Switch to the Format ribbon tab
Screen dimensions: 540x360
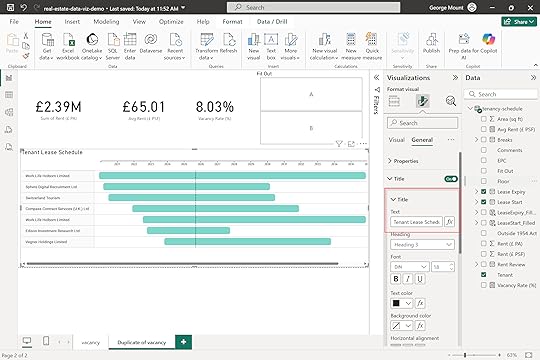point(232,21)
